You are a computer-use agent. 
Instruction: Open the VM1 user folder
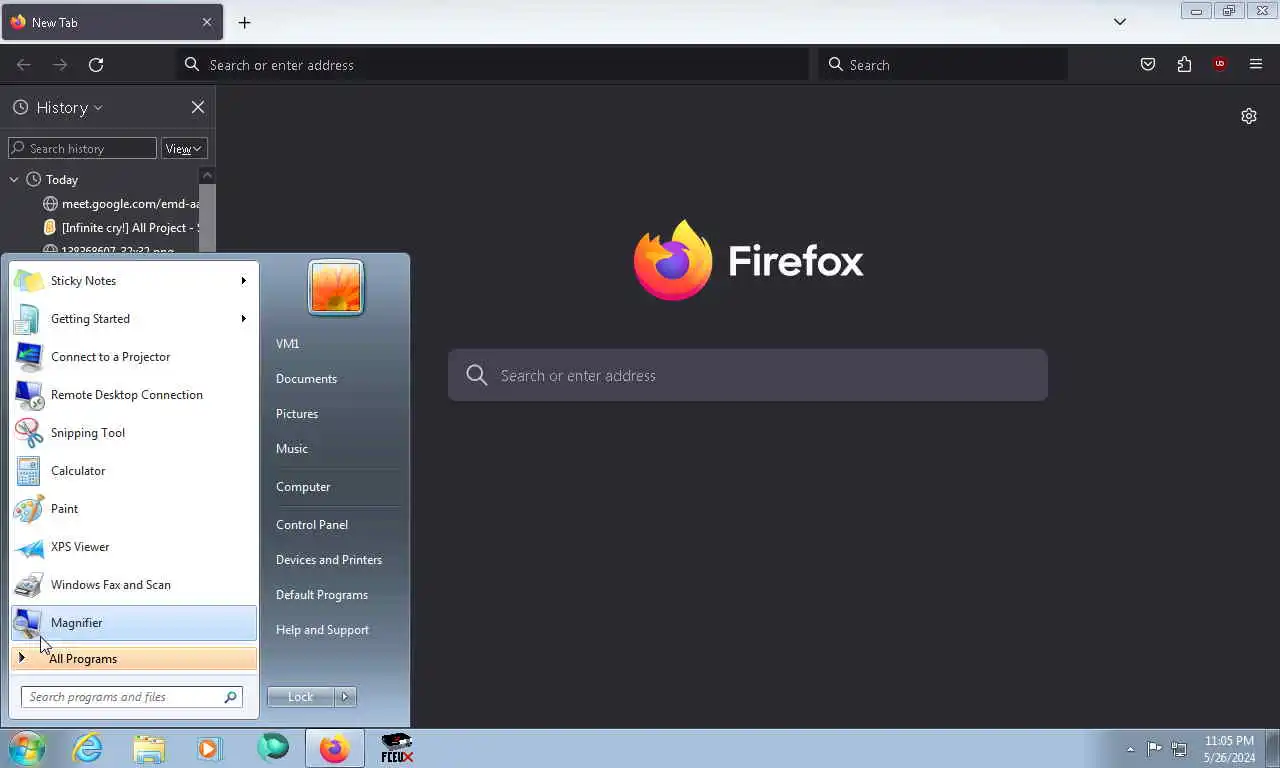[287, 344]
